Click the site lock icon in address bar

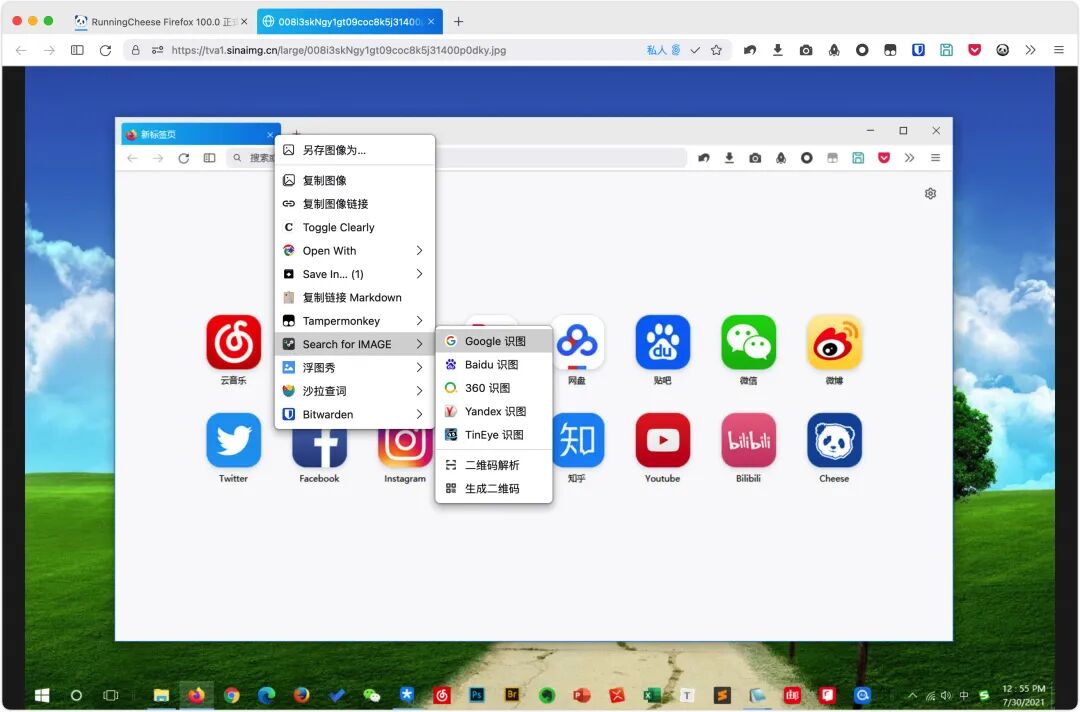pos(136,50)
